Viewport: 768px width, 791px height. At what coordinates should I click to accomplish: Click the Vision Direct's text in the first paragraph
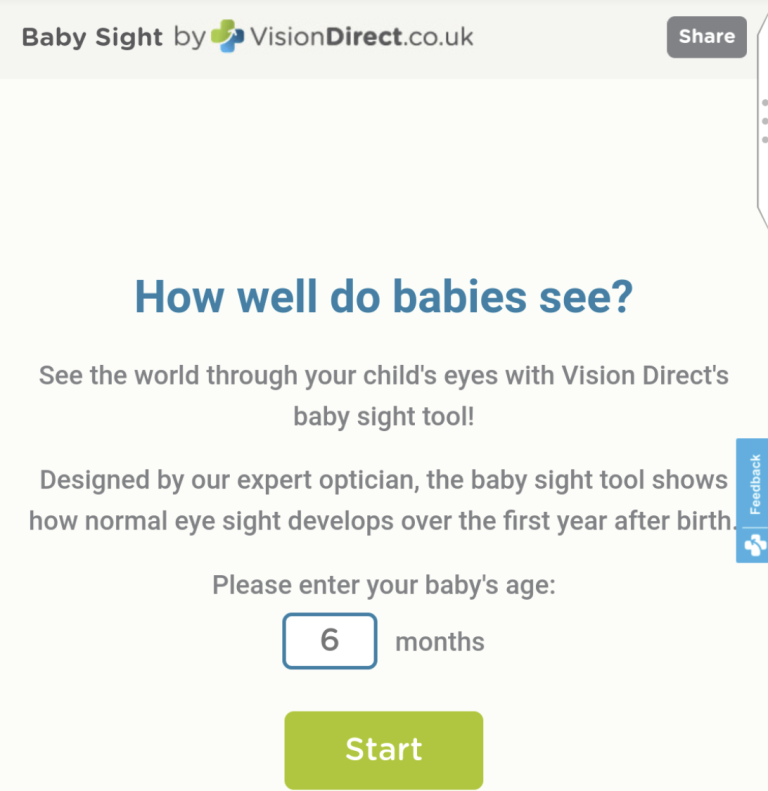pyautogui.click(x=645, y=376)
